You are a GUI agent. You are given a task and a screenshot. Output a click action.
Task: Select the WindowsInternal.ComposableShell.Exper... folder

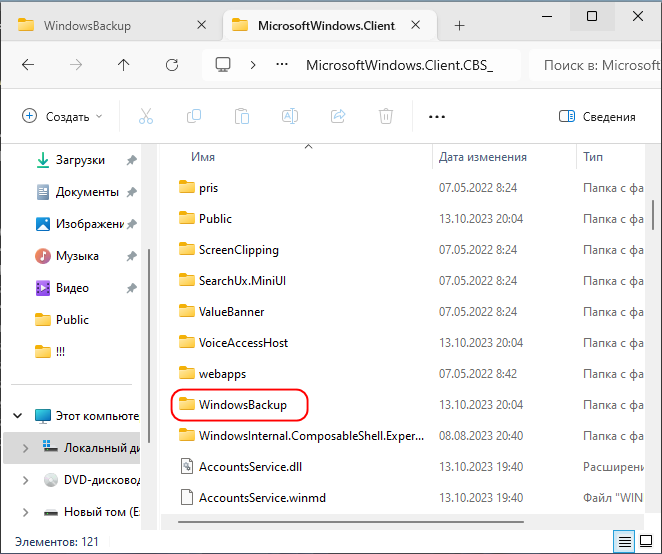(x=301, y=435)
